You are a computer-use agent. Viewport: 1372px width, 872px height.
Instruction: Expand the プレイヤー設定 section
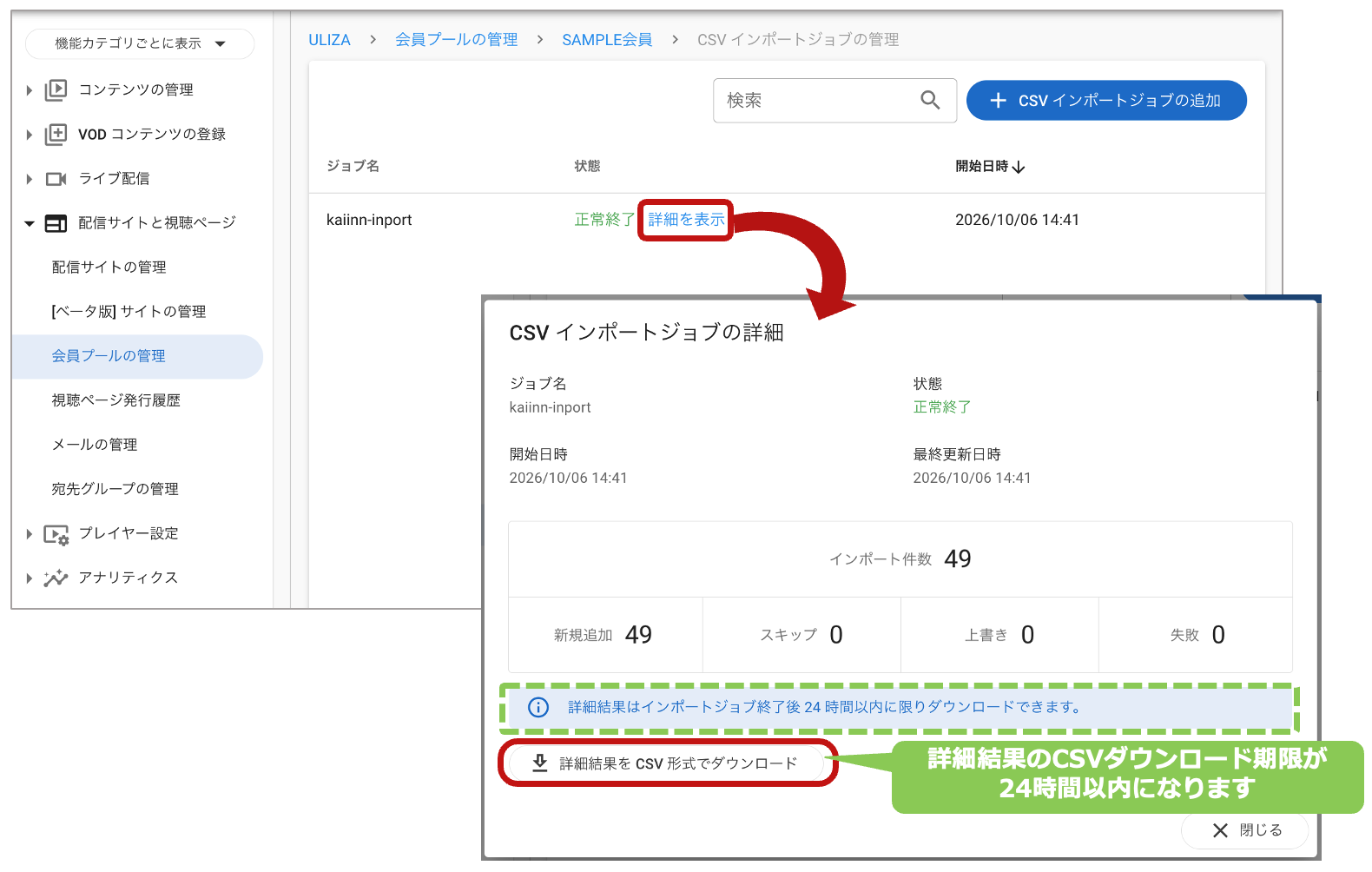[x=29, y=534]
